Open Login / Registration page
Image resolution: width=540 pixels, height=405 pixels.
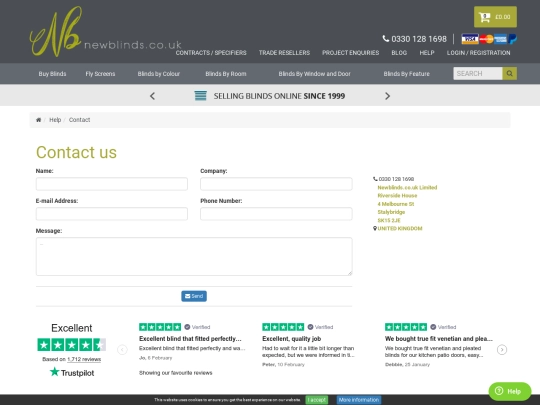coord(478,53)
